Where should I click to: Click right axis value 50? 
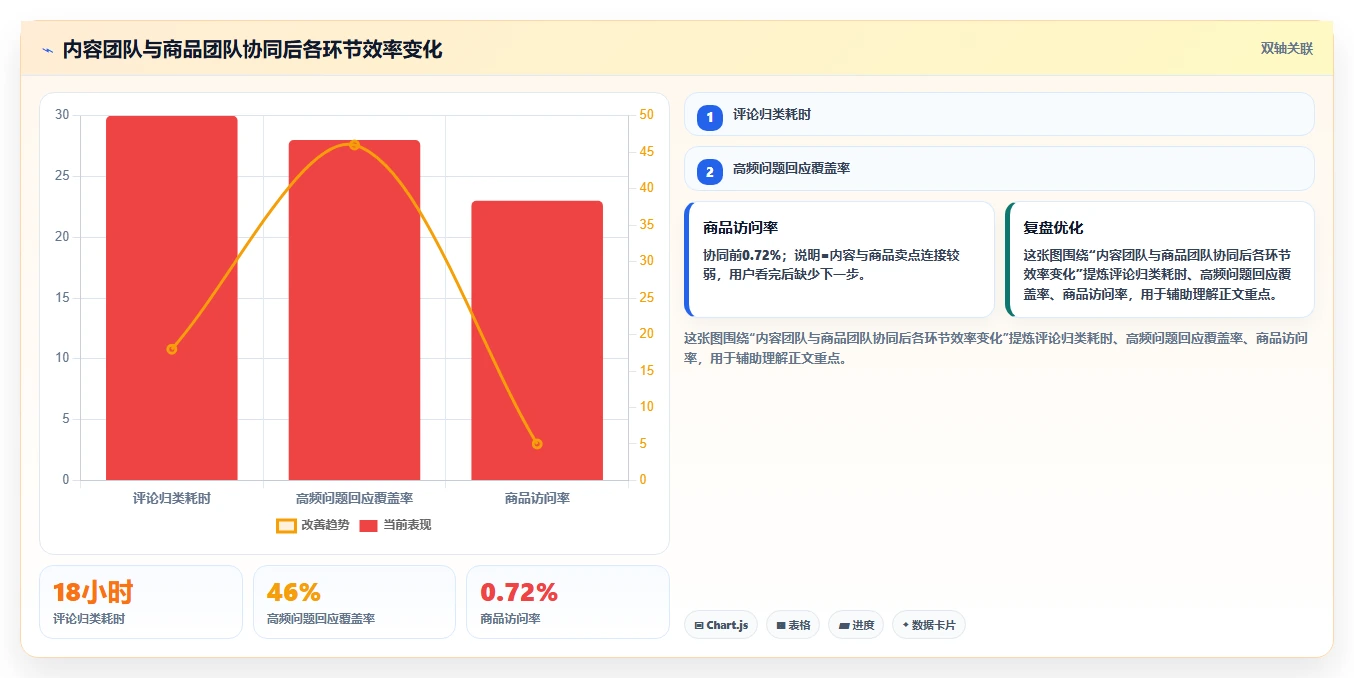pyautogui.click(x=646, y=115)
